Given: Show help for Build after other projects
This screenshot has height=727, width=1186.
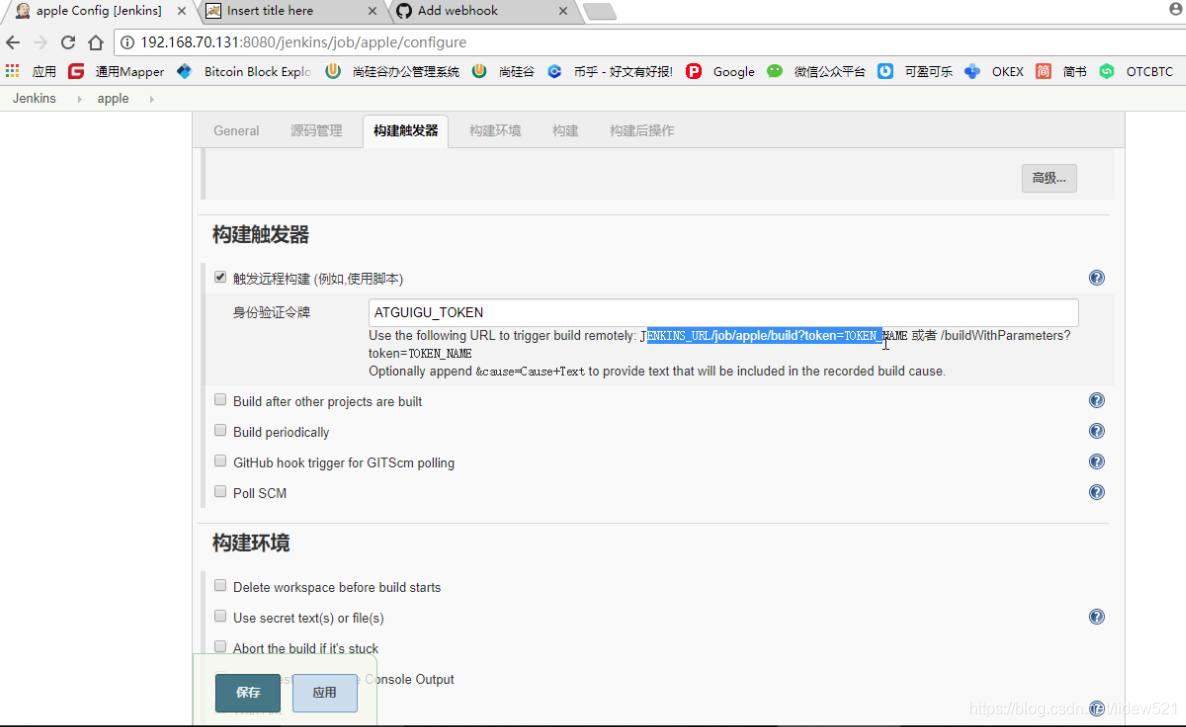Looking at the screenshot, I should point(1096,400).
